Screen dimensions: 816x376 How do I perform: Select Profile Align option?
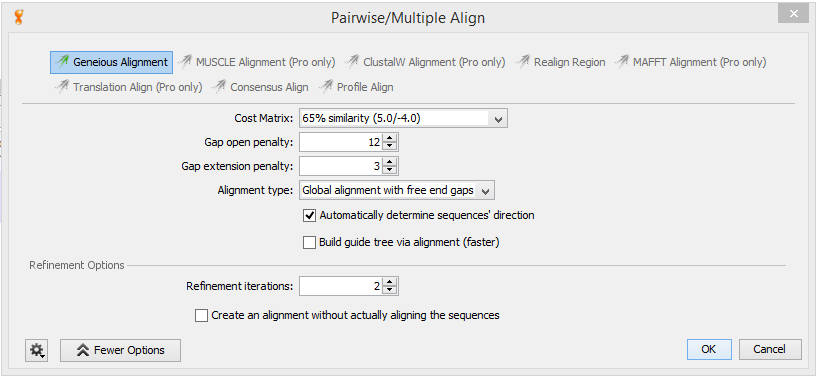point(356,87)
